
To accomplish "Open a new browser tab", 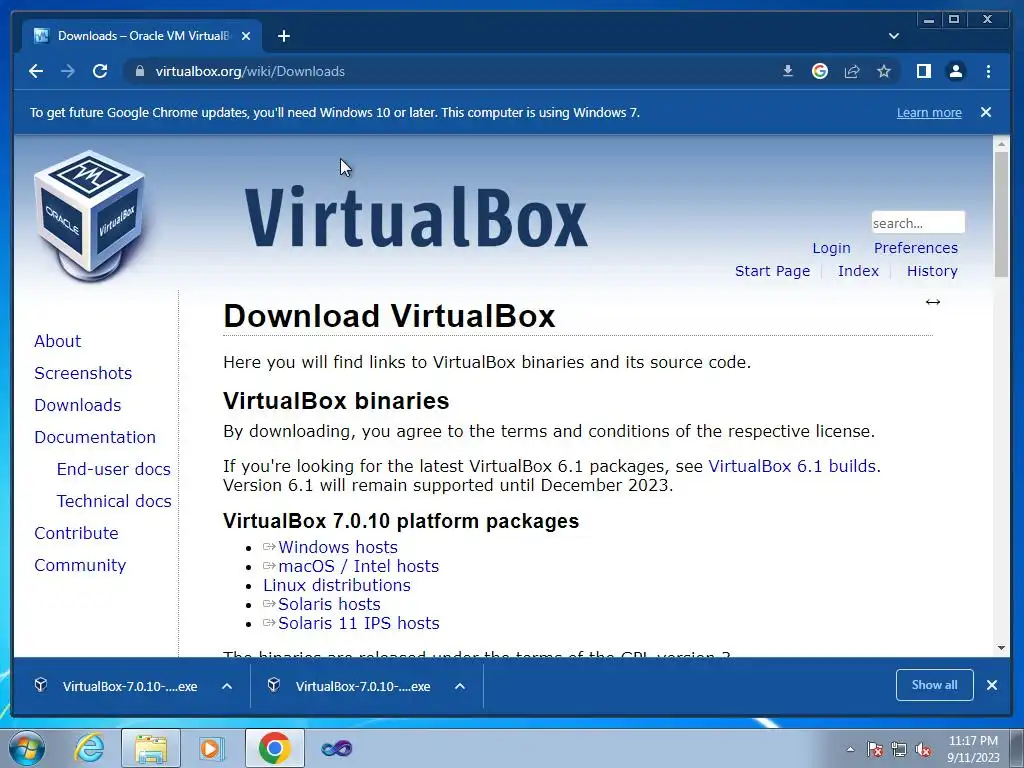I will tap(283, 36).
